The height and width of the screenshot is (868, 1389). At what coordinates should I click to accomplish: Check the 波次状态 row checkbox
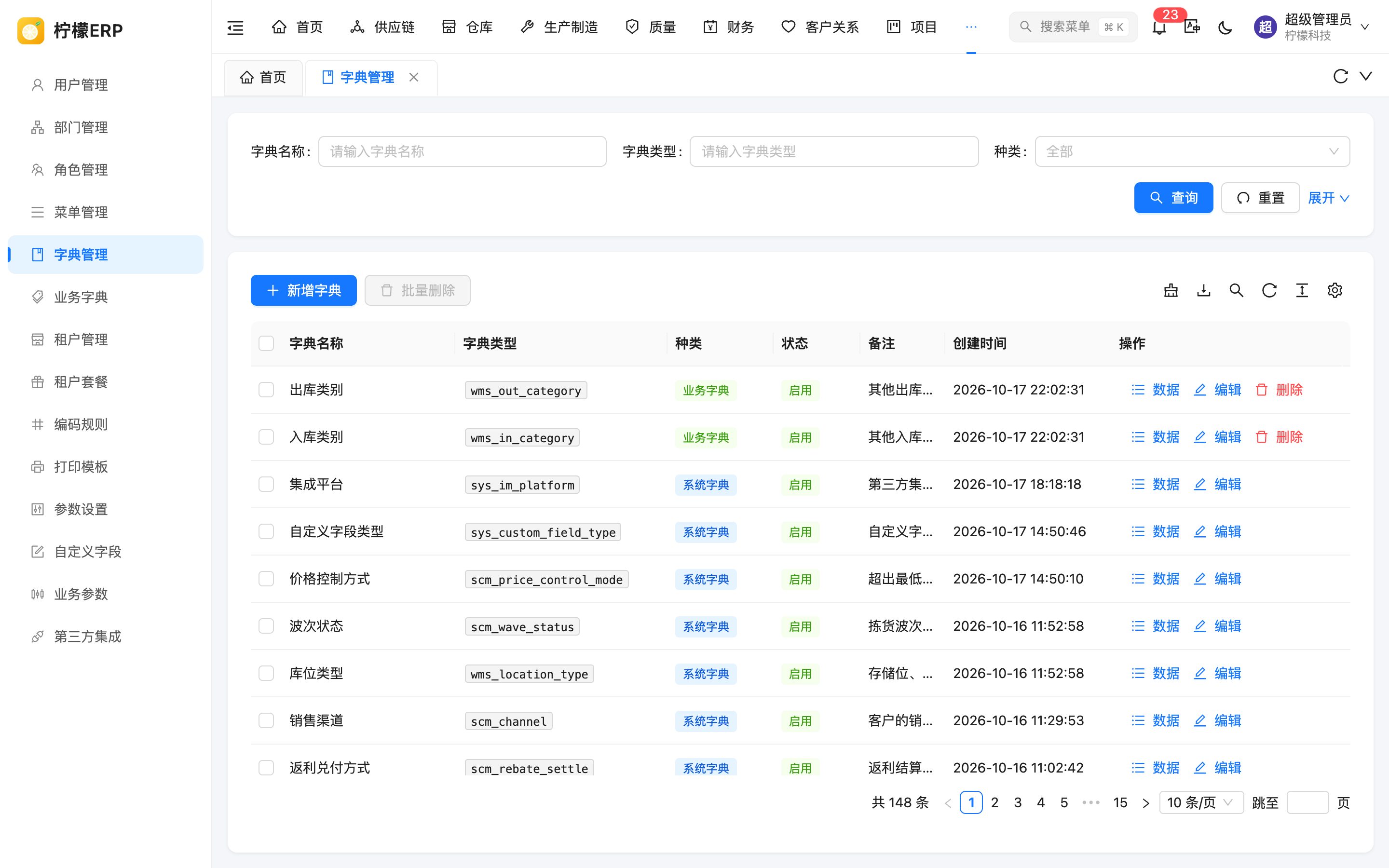(x=266, y=626)
